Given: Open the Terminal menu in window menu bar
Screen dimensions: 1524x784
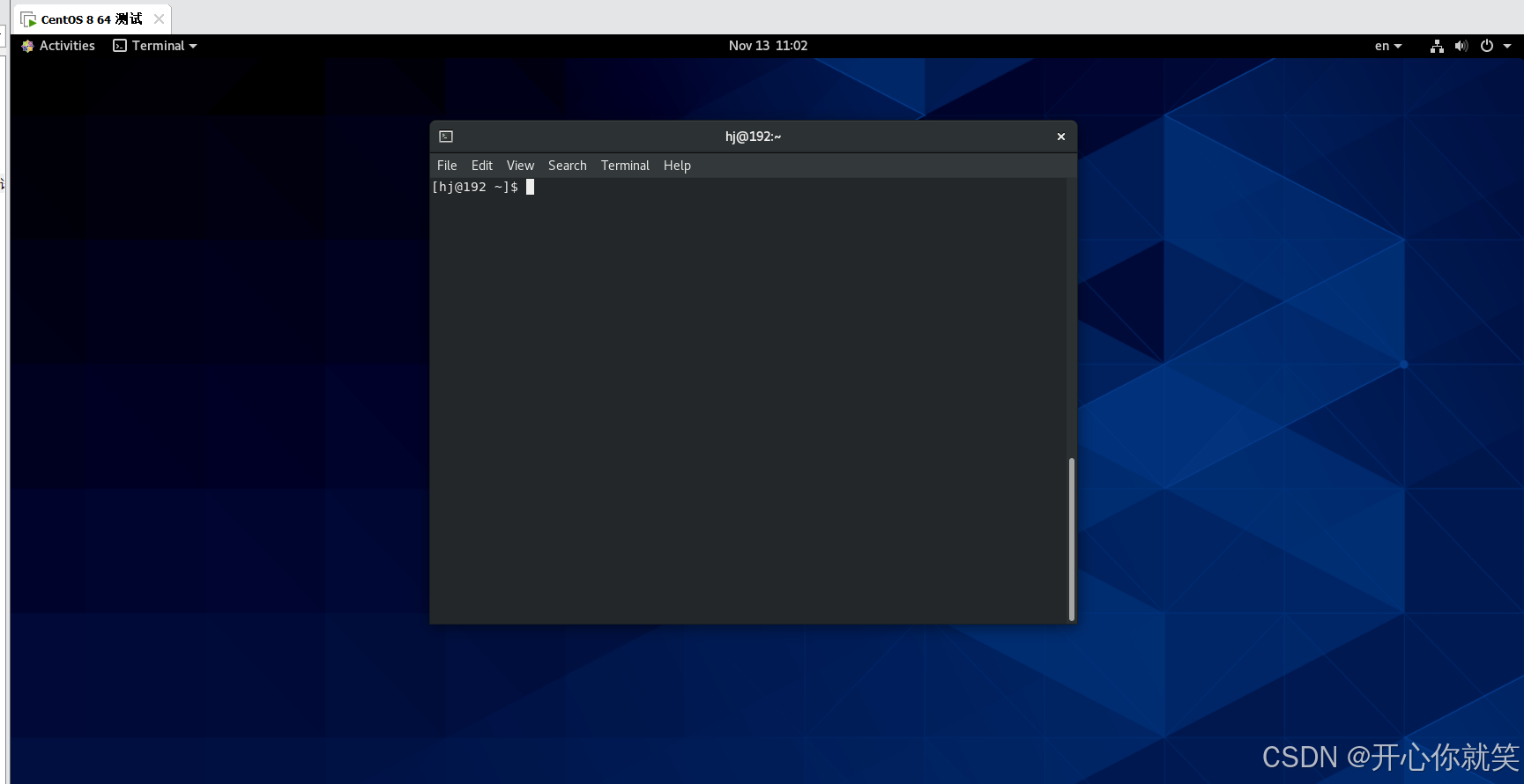Looking at the screenshot, I should 625,166.
